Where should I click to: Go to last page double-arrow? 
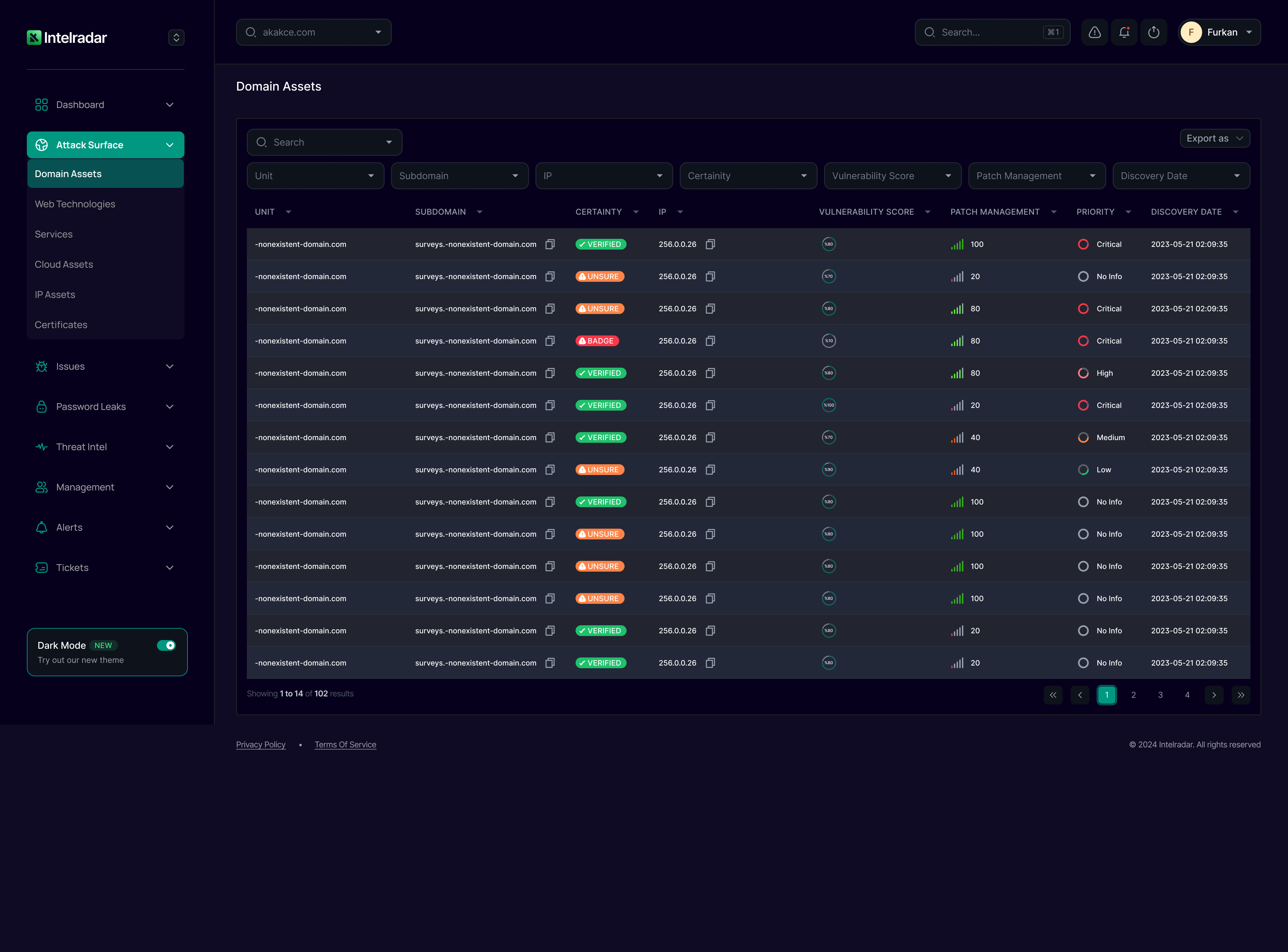click(1240, 695)
